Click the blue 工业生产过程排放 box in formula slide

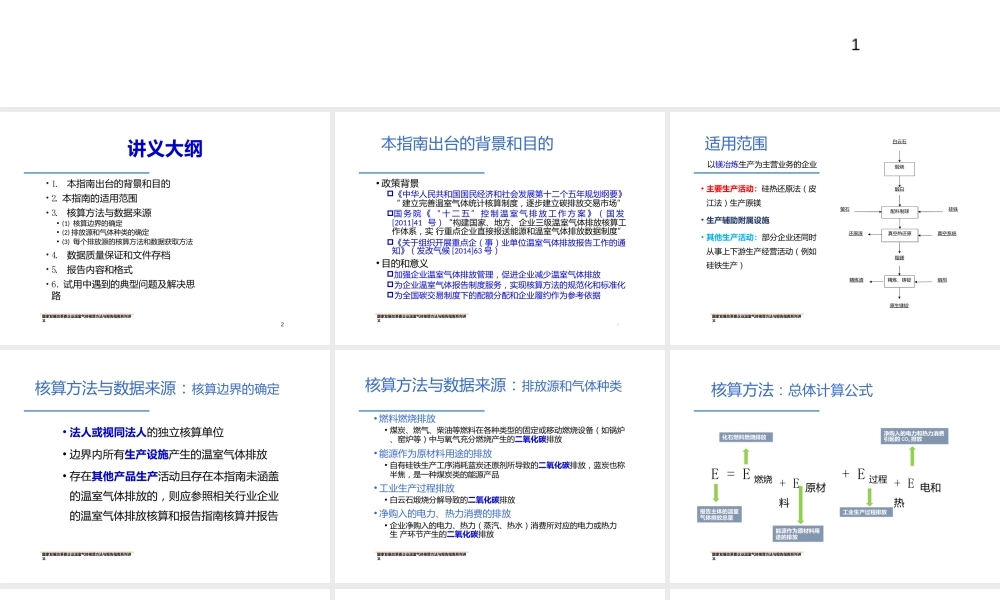865,512
